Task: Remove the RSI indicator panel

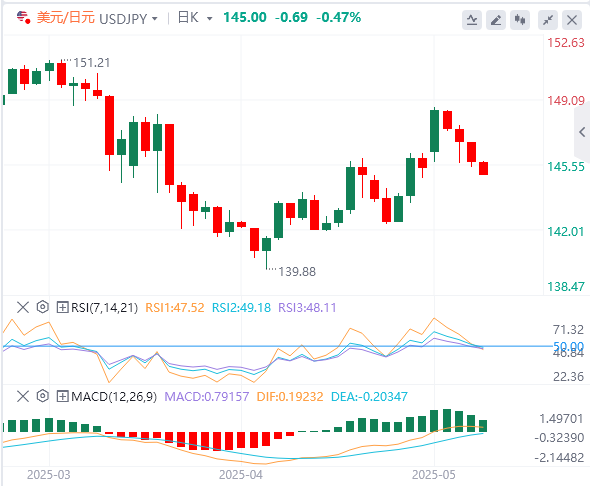Action: tap(23, 307)
